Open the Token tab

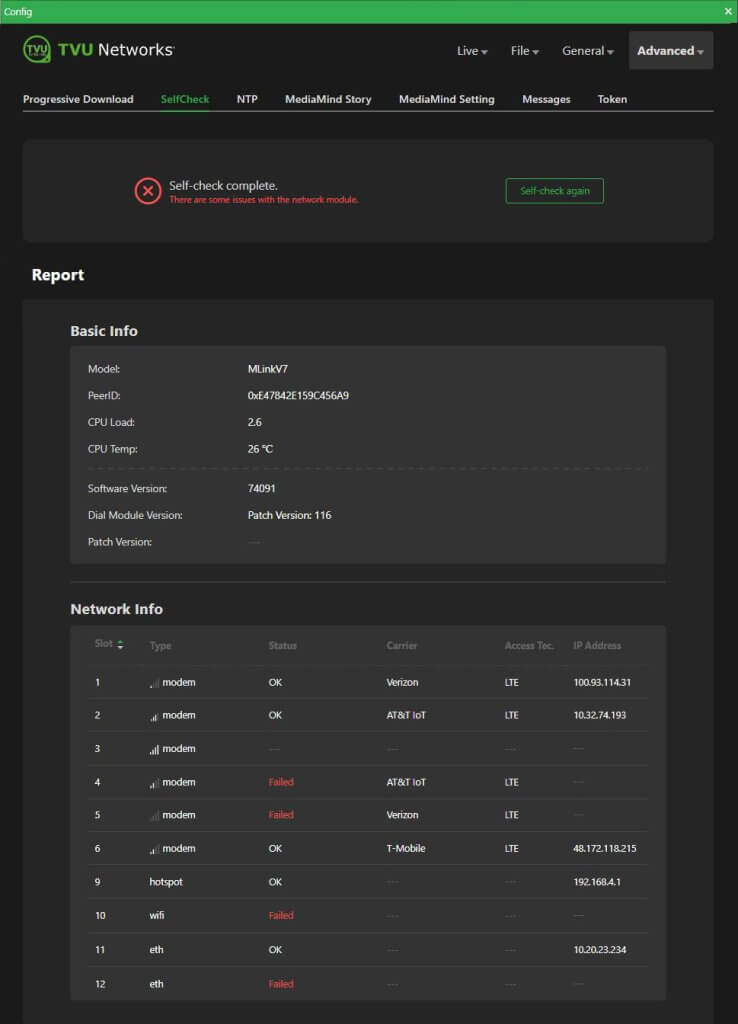click(x=612, y=99)
